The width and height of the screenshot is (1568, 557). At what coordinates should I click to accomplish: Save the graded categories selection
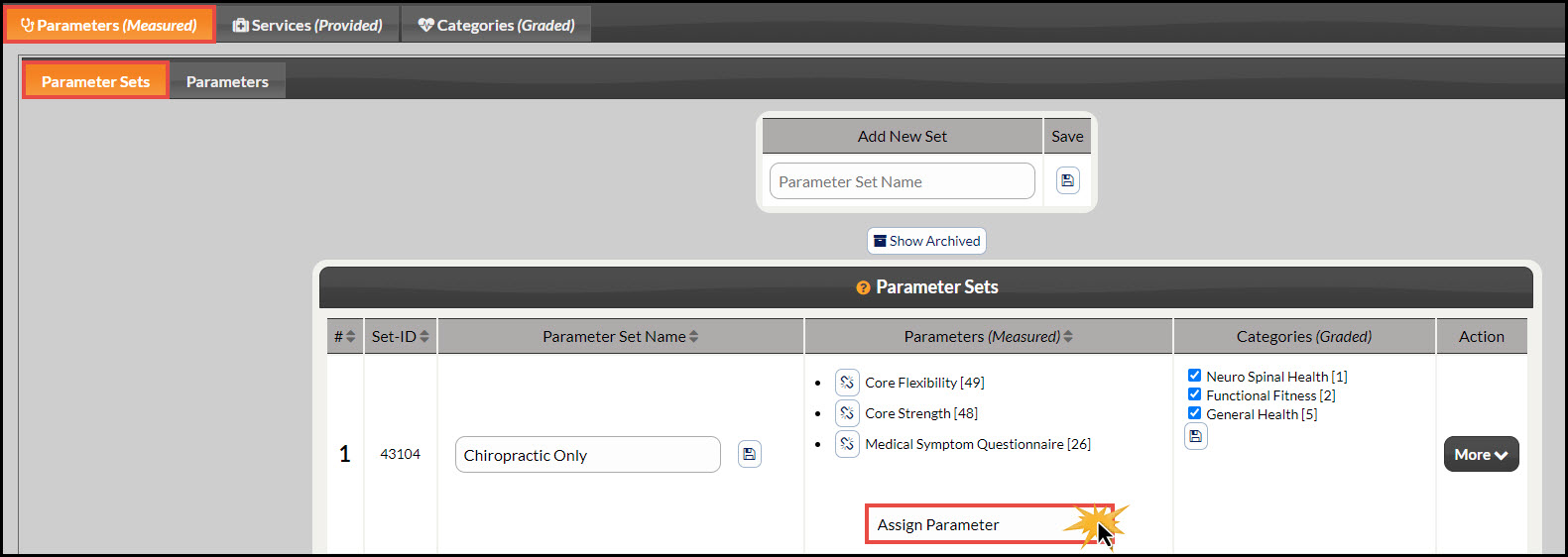(1196, 436)
